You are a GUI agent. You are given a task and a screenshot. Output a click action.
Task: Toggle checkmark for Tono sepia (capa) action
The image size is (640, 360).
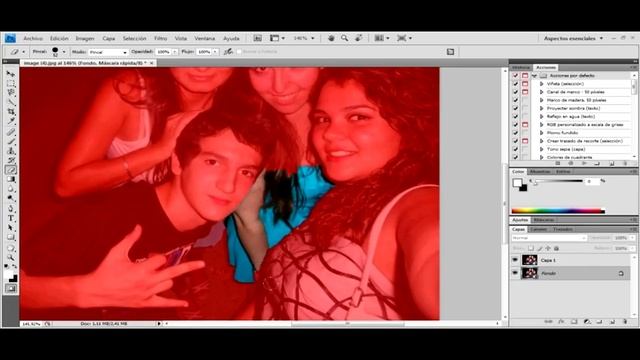coord(516,149)
